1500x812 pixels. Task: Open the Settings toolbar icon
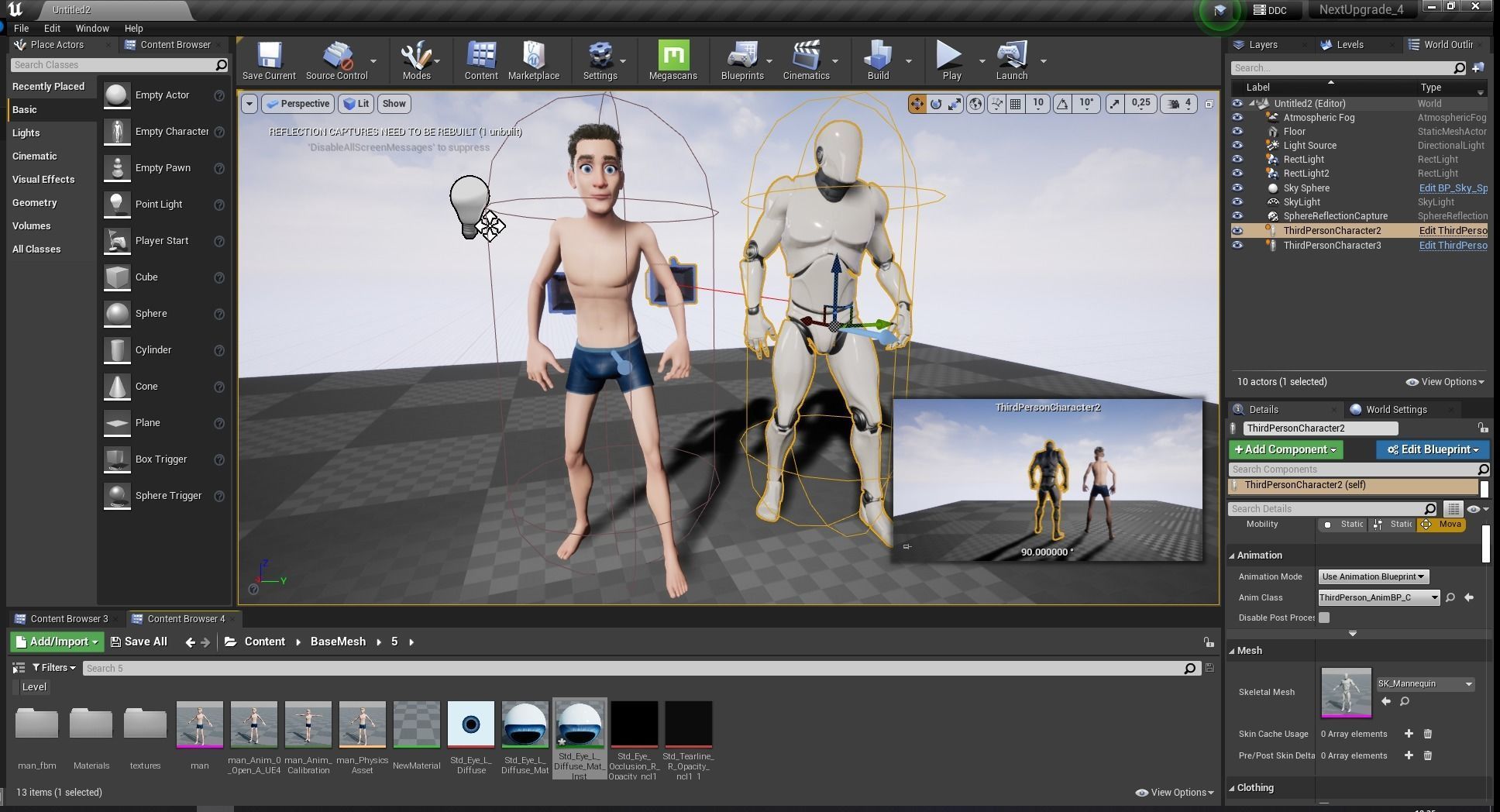pyautogui.click(x=600, y=60)
